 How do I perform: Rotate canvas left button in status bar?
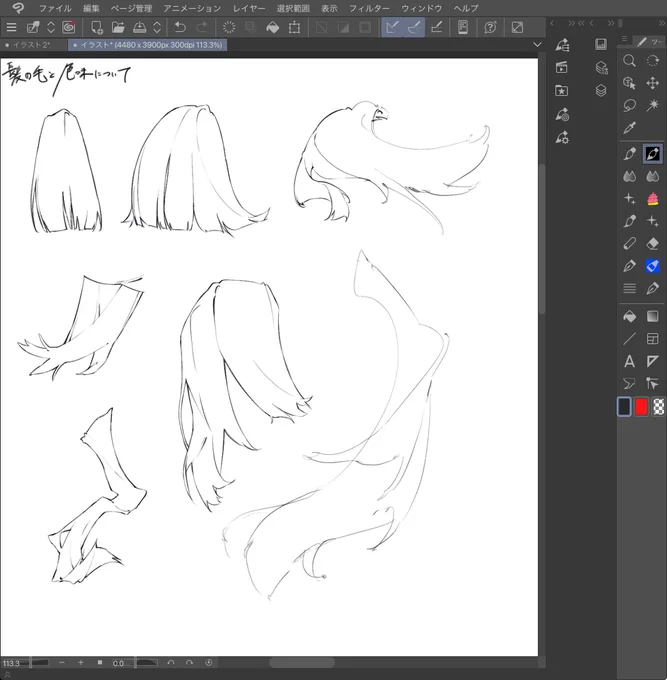coord(171,663)
